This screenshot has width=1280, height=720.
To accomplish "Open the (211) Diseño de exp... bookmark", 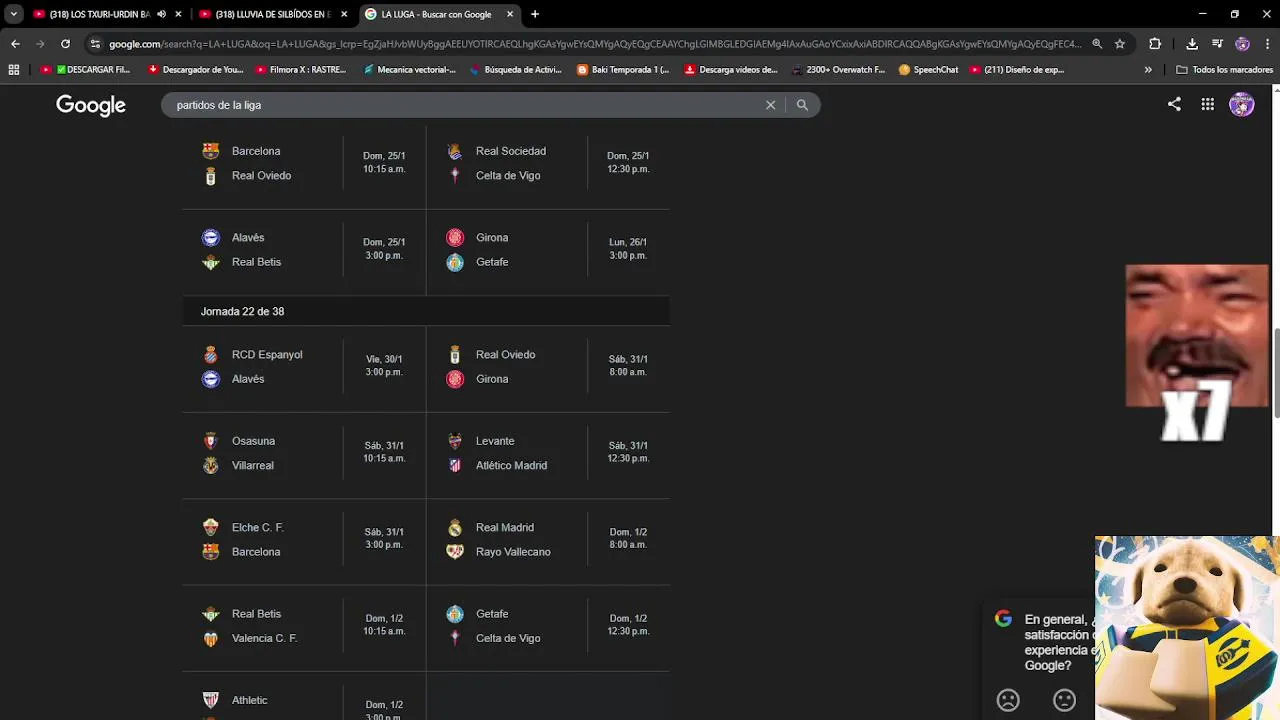I will (x=1018, y=70).
